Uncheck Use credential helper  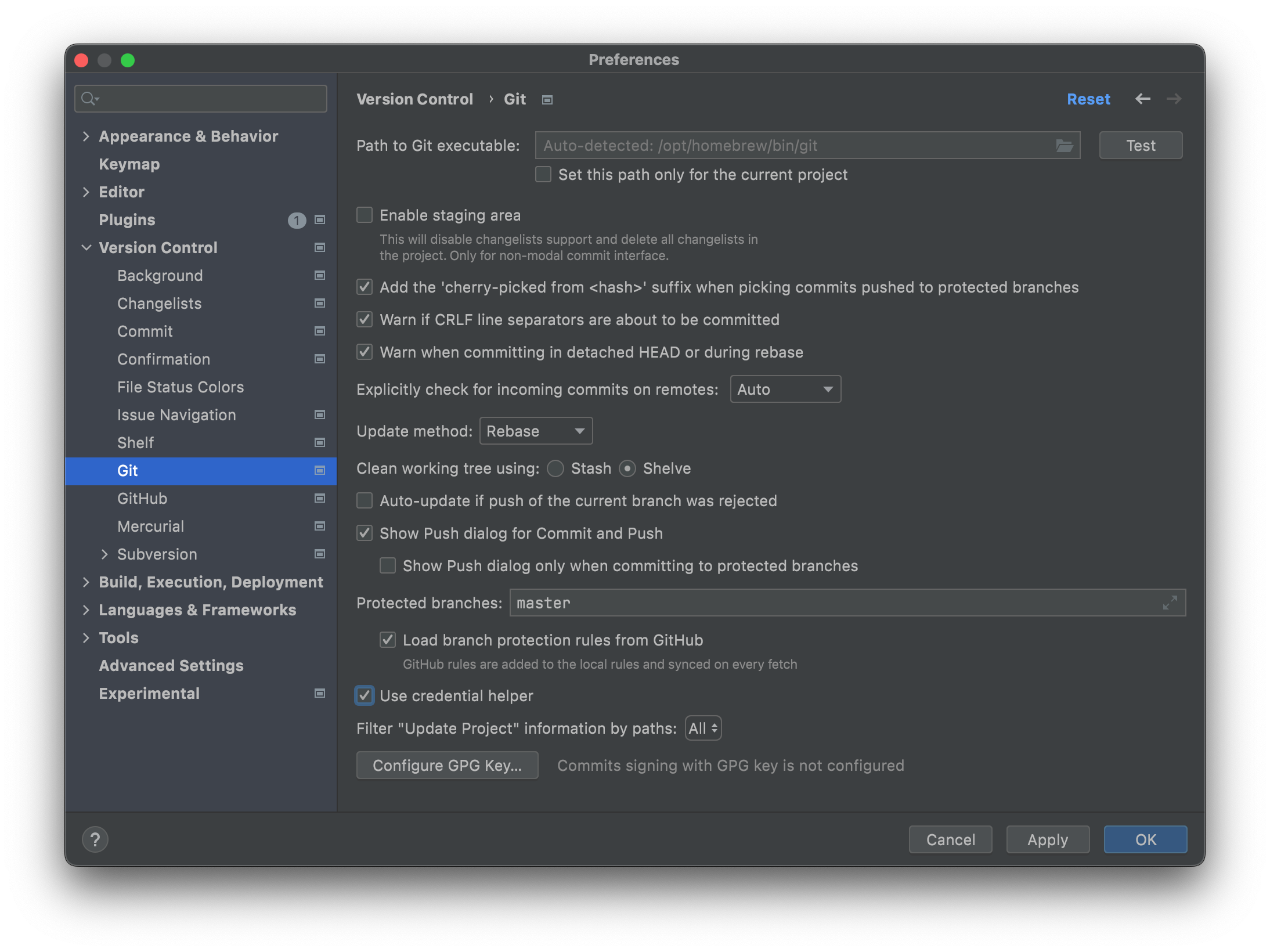(365, 695)
